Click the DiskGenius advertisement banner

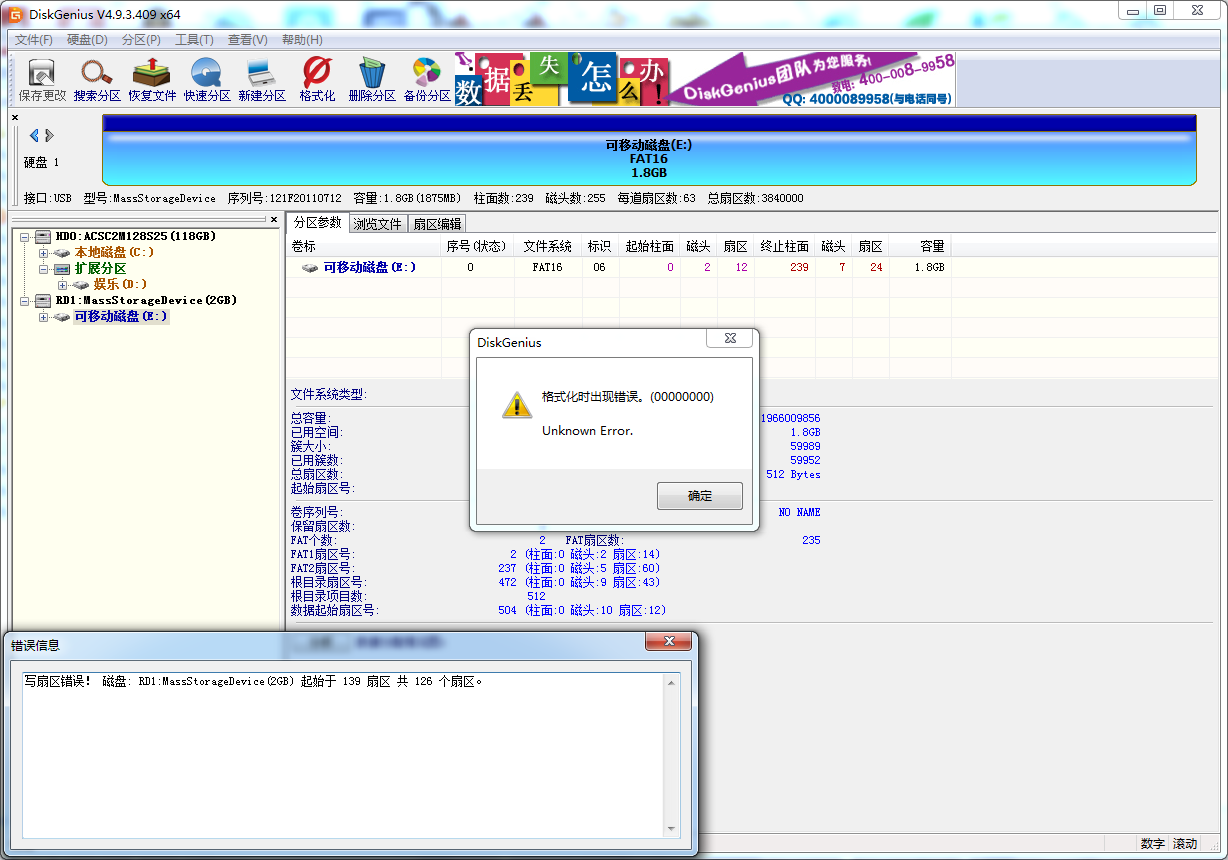pos(705,80)
